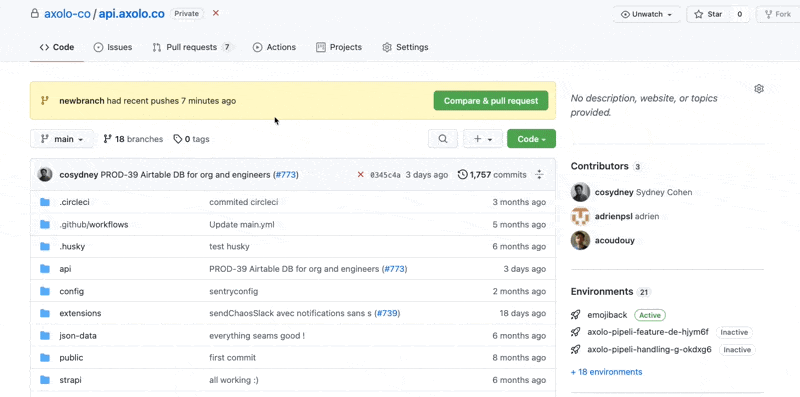Click the Fork button

[x=778, y=14]
